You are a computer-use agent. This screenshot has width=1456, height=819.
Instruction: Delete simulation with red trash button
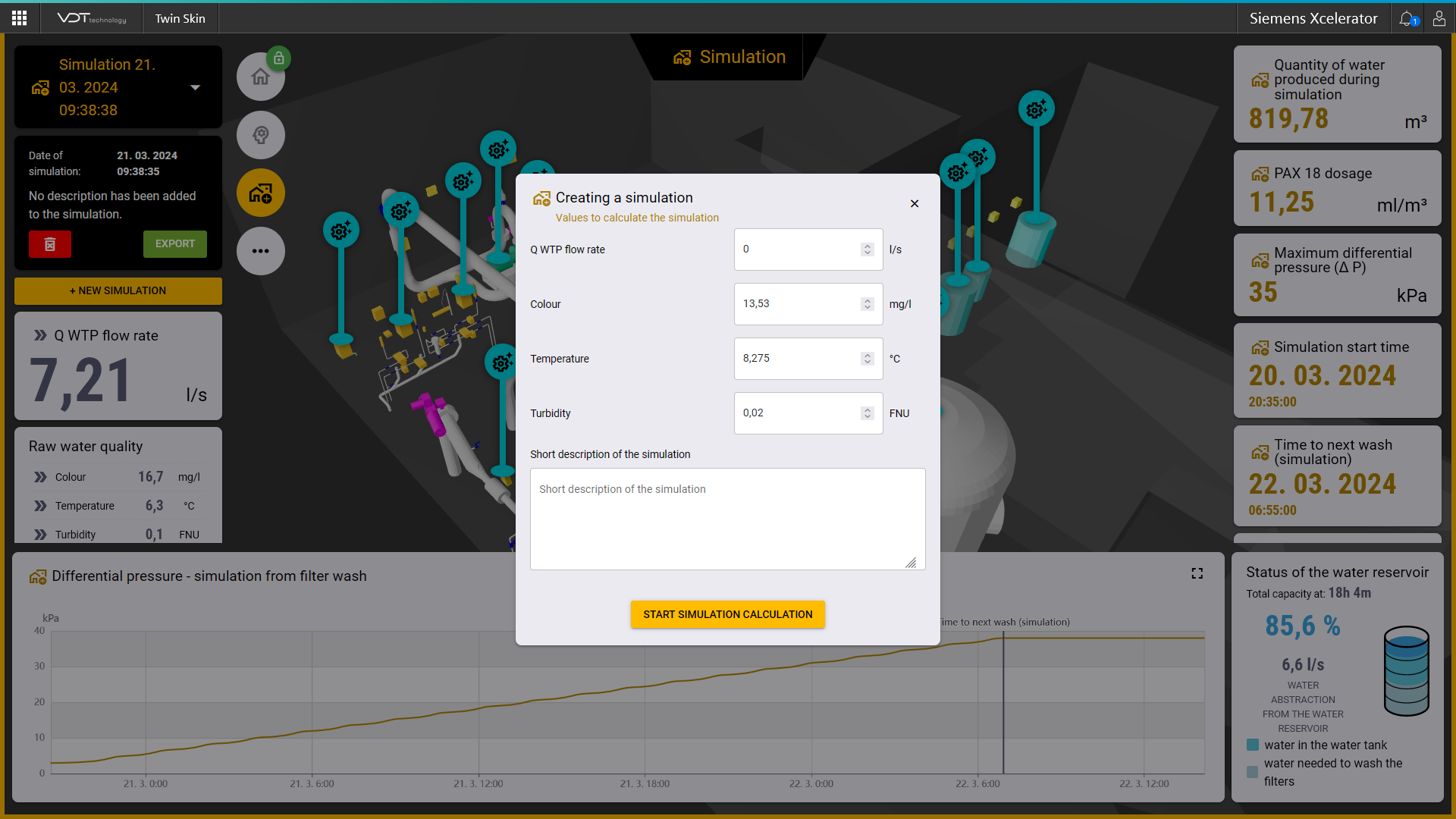coord(50,244)
